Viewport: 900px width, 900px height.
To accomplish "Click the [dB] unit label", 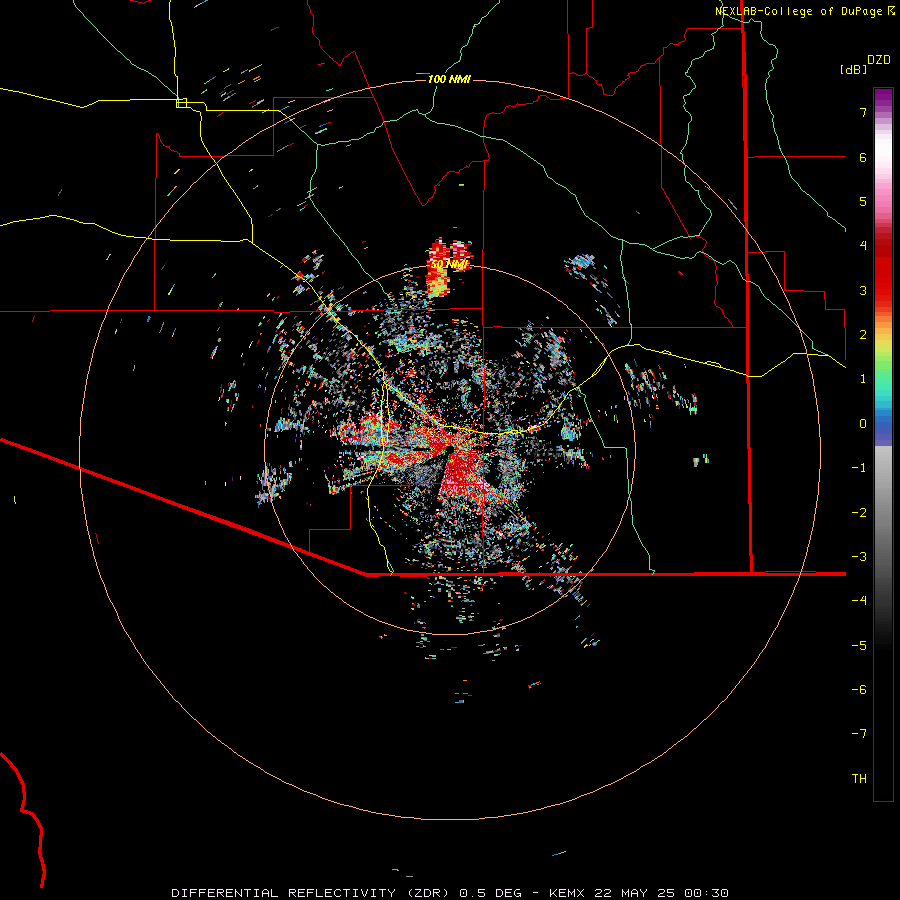I will (x=853, y=69).
